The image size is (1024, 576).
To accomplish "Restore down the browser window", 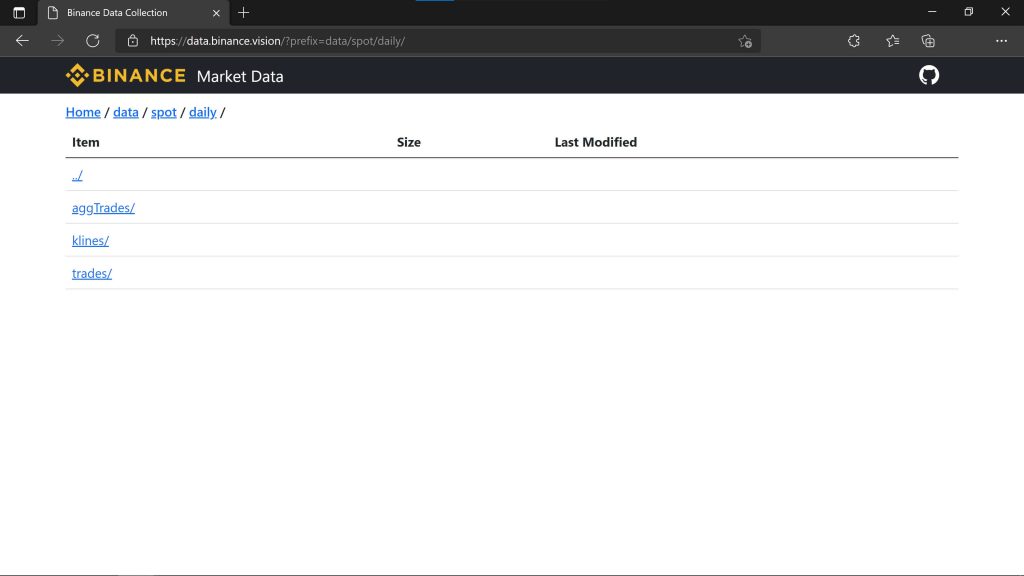I will [968, 12].
